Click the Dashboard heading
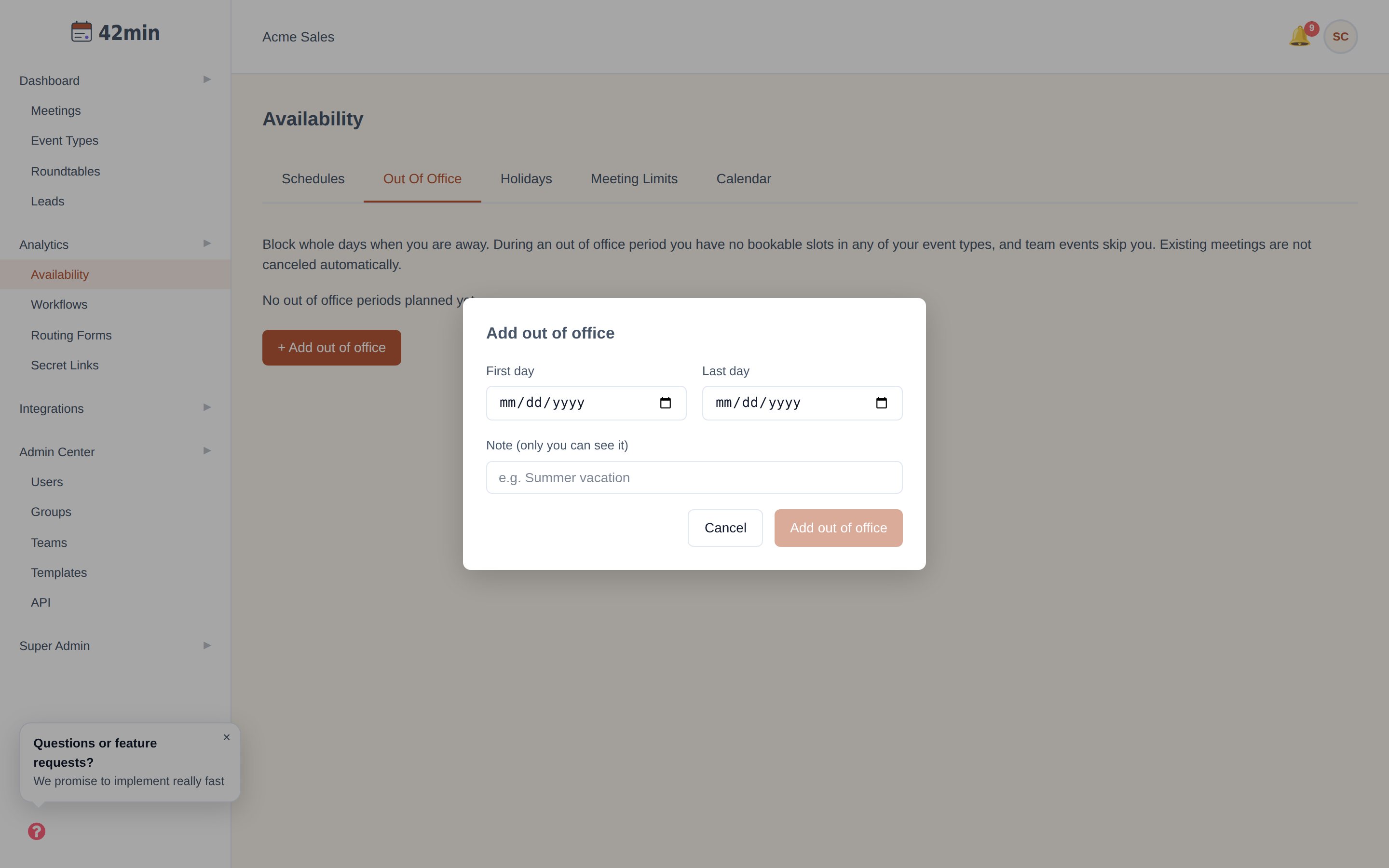1389x868 pixels. click(49, 81)
